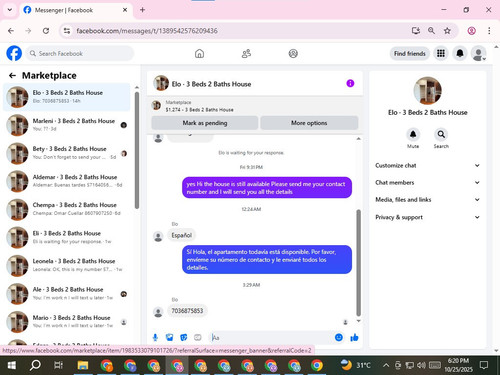
Task: Bookmark this page star icon
Action: (x=447, y=31)
